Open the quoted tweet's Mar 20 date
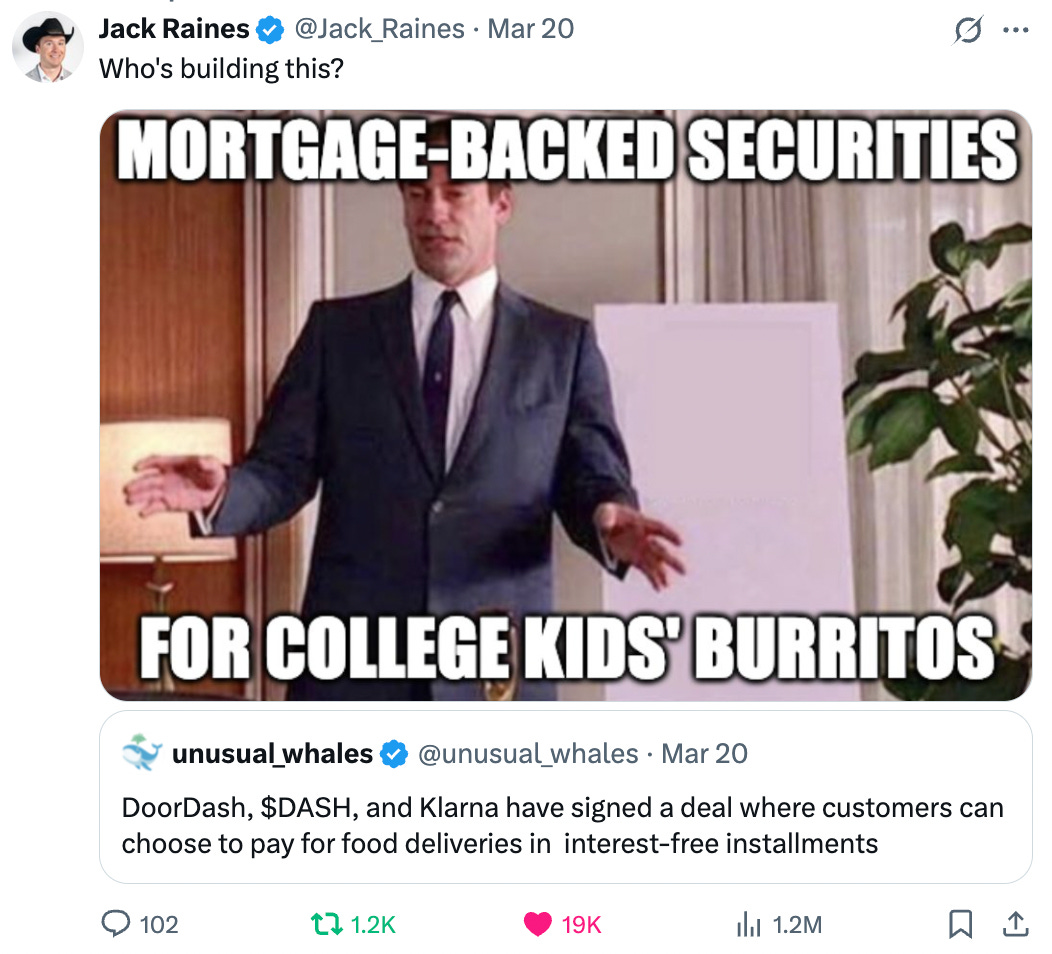The height and width of the screenshot is (954, 1052). pyautogui.click(x=704, y=753)
